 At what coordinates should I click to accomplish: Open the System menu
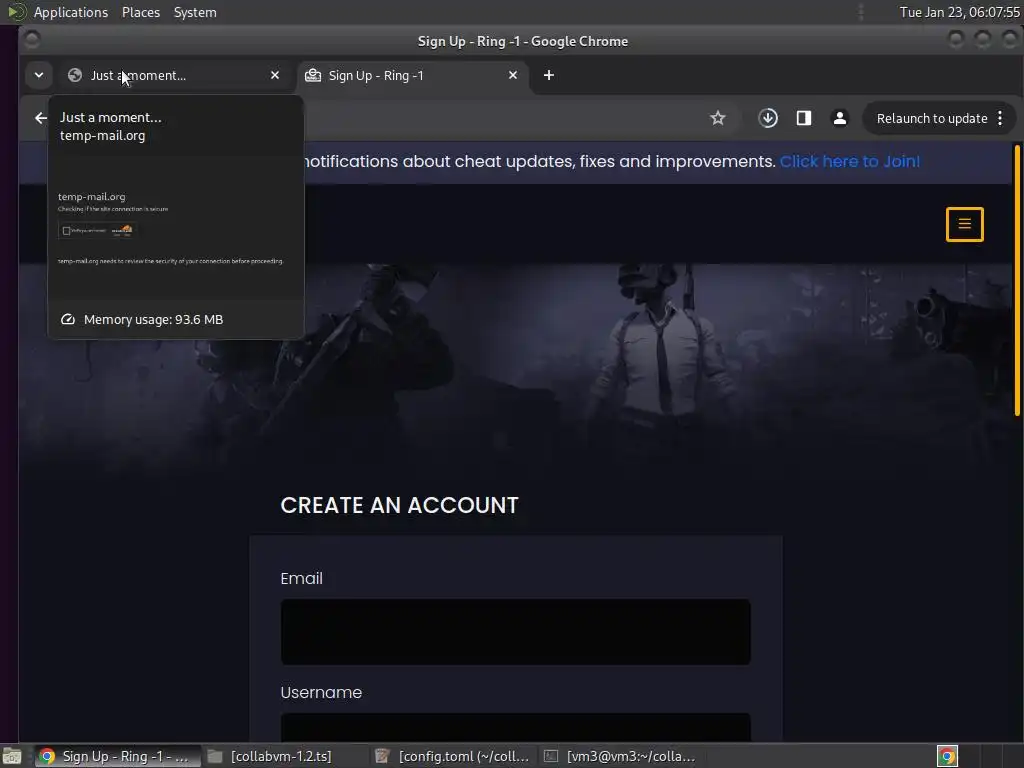pyautogui.click(x=195, y=12)
